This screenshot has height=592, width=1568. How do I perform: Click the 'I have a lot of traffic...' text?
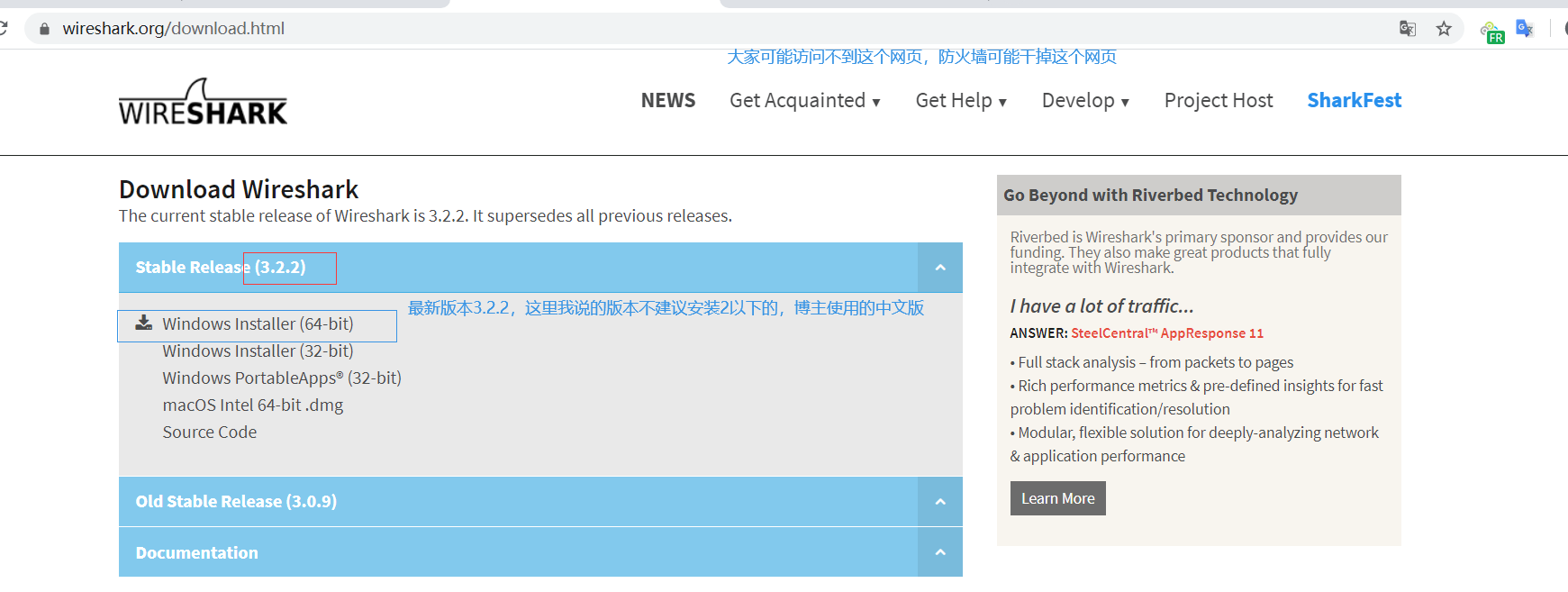click(1102, 306)
